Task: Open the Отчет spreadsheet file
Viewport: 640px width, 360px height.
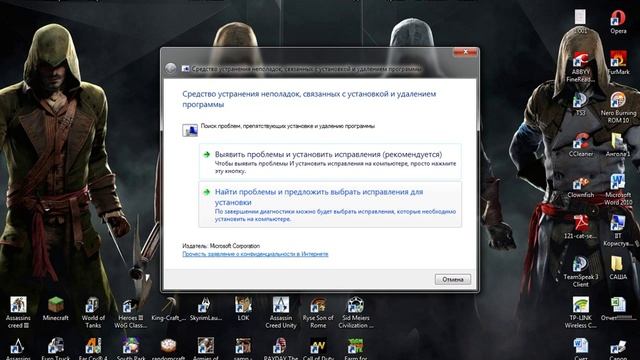Action: coord(618,309)
